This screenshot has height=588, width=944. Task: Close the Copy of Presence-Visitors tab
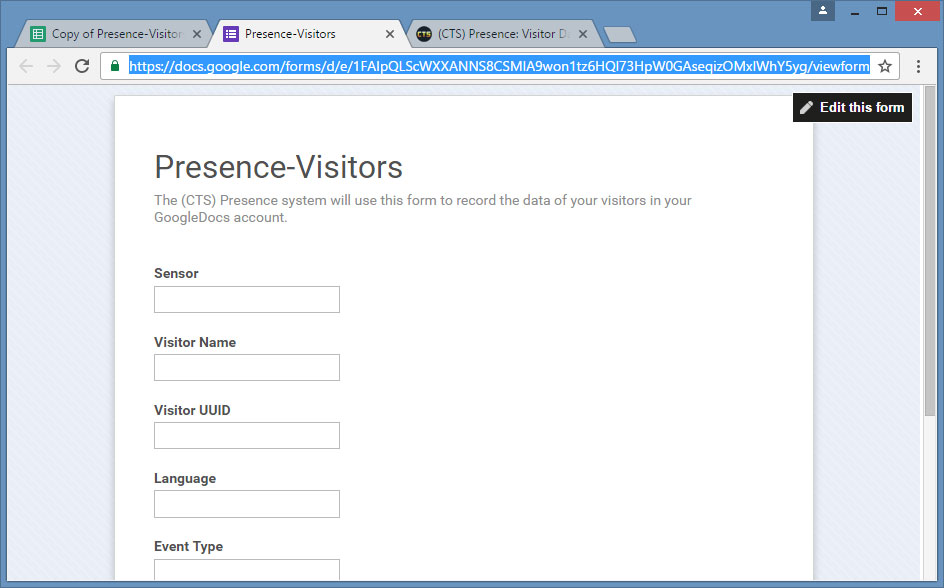tap(197, 34)
